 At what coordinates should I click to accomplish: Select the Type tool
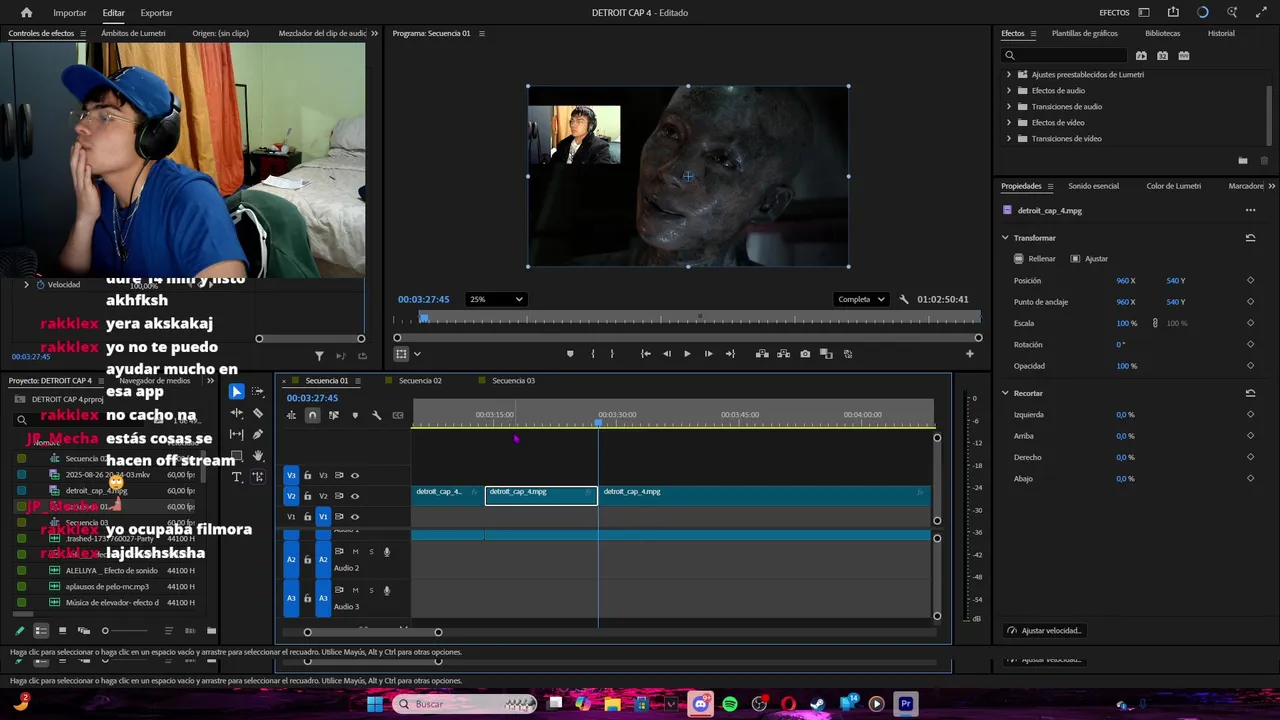(237, 477)
